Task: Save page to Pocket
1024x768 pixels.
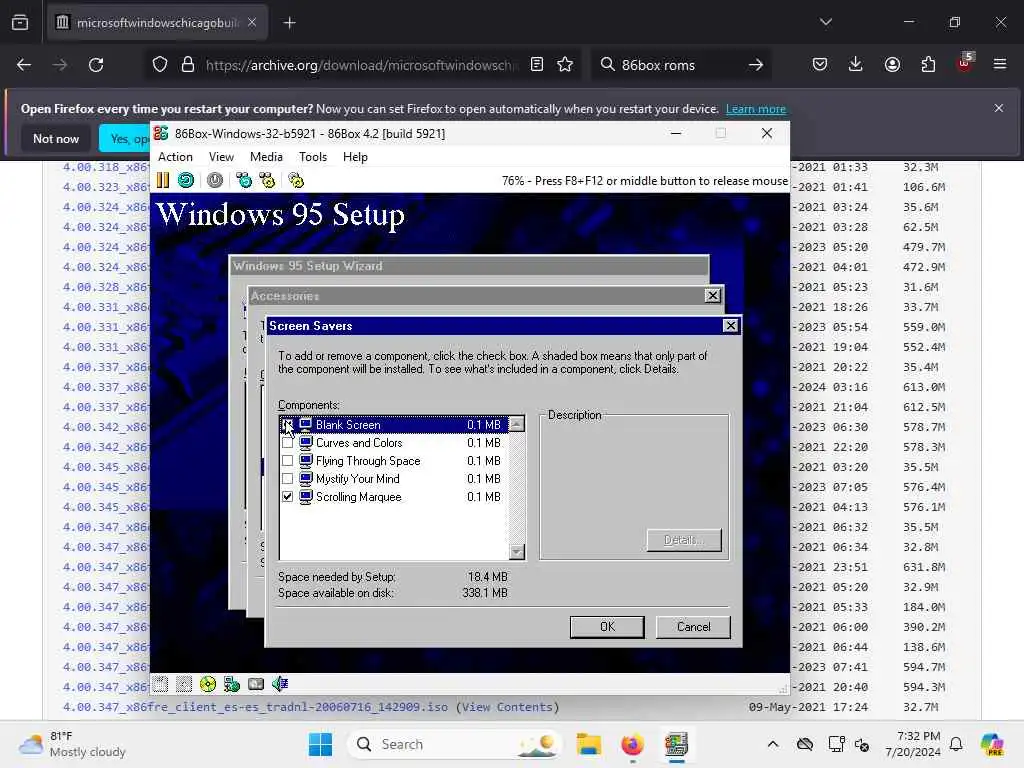Action: tap(820, 65)
